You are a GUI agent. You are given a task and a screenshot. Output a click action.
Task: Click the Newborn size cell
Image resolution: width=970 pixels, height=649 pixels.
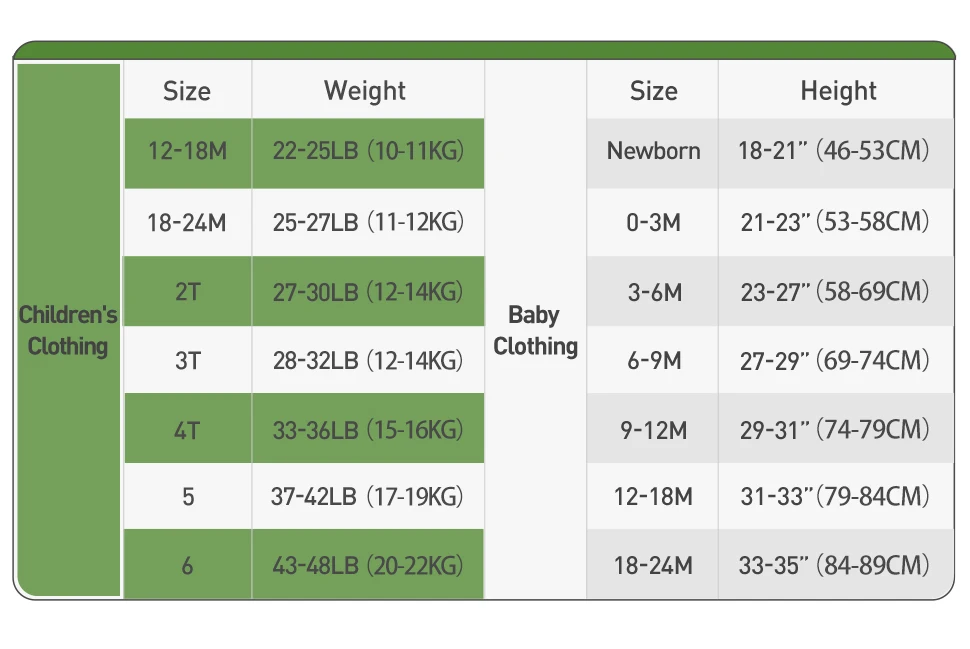coord(653,152)
